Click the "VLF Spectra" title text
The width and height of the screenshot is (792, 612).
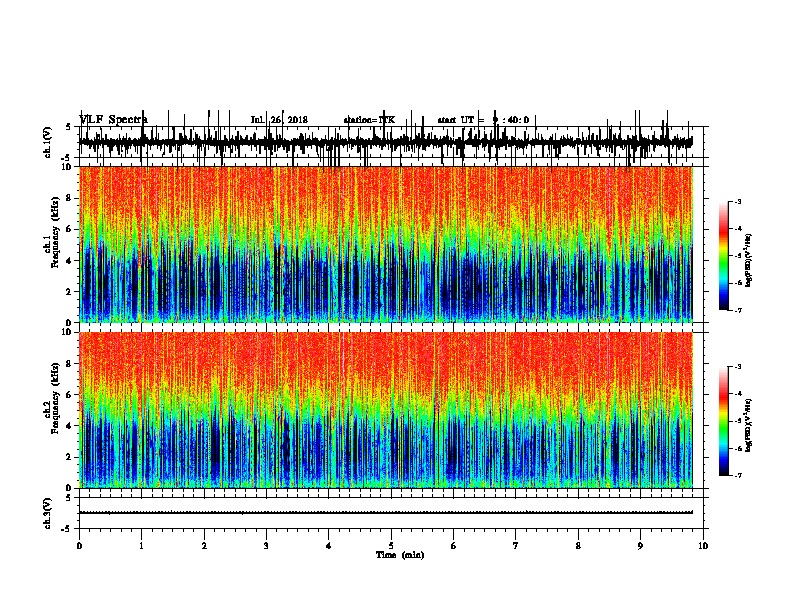coord(113,120)
